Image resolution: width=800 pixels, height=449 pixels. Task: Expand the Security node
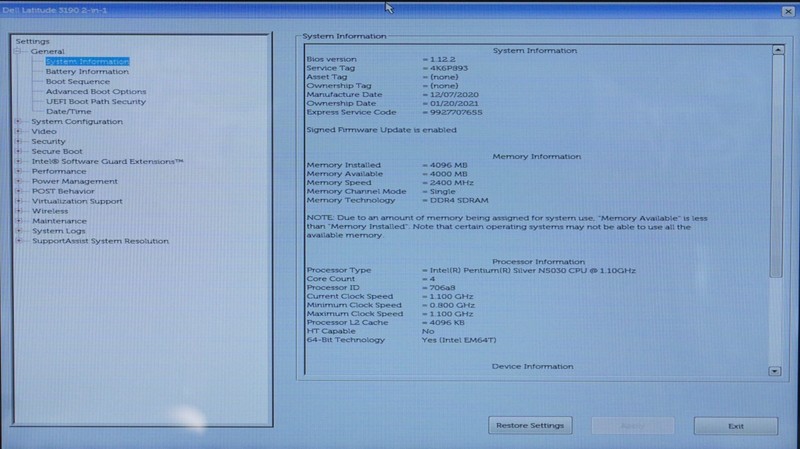pyautogui.click(x=18, y=141)
